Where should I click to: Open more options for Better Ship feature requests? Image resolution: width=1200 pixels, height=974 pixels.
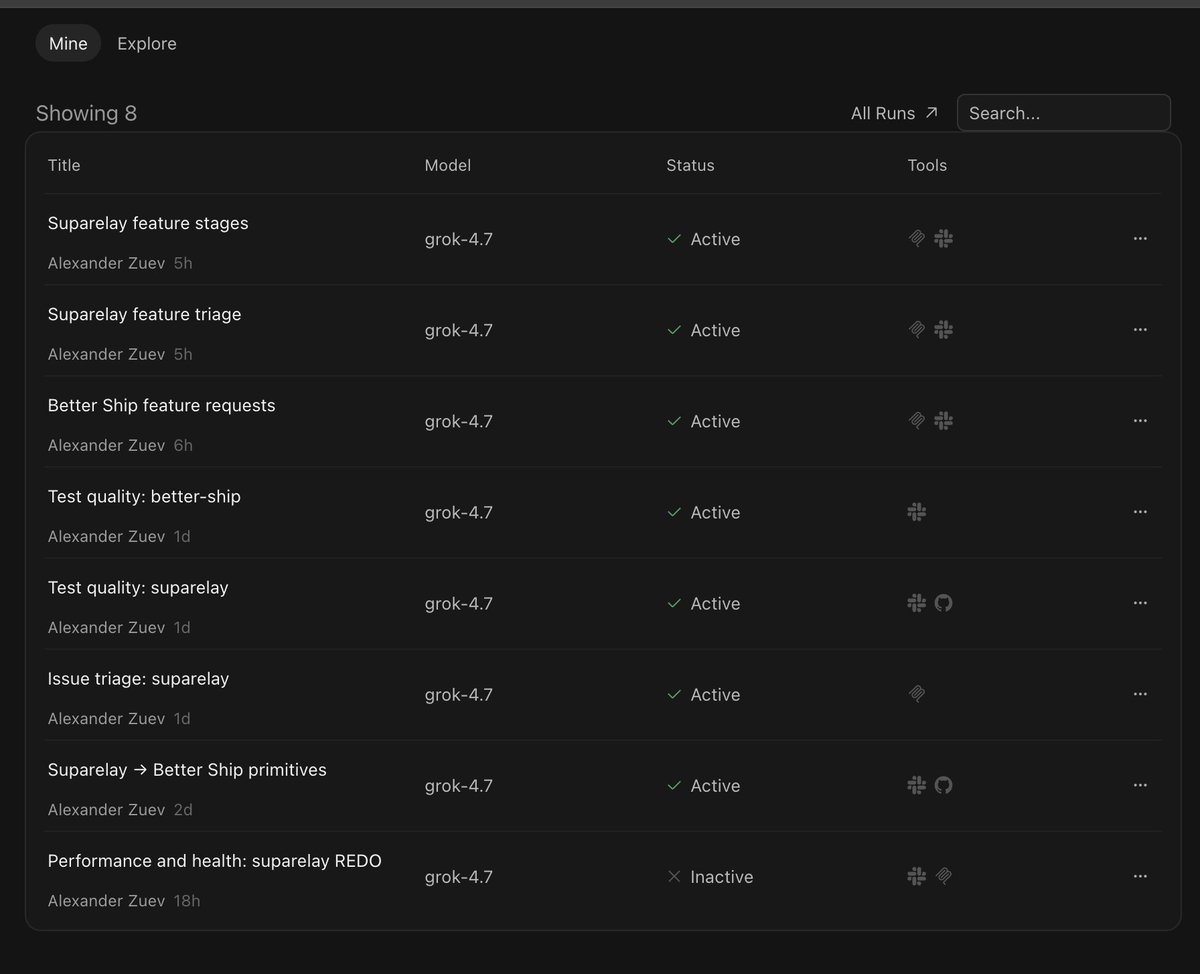1140,421
